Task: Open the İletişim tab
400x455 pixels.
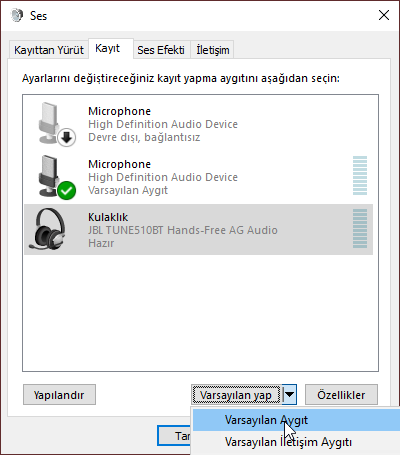Action: tap(212, 50)
